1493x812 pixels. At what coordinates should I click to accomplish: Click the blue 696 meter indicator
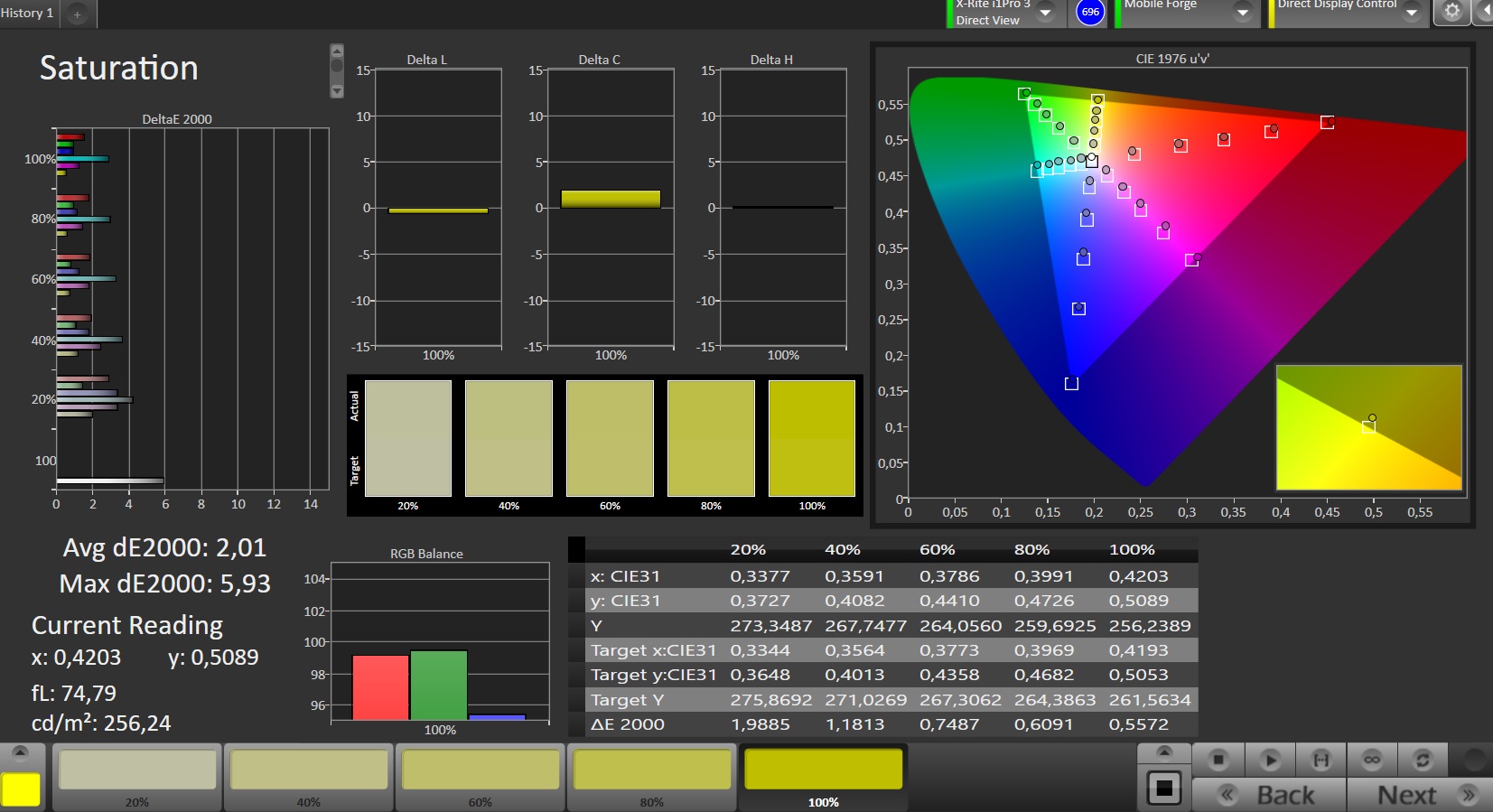coord(1090,12)
